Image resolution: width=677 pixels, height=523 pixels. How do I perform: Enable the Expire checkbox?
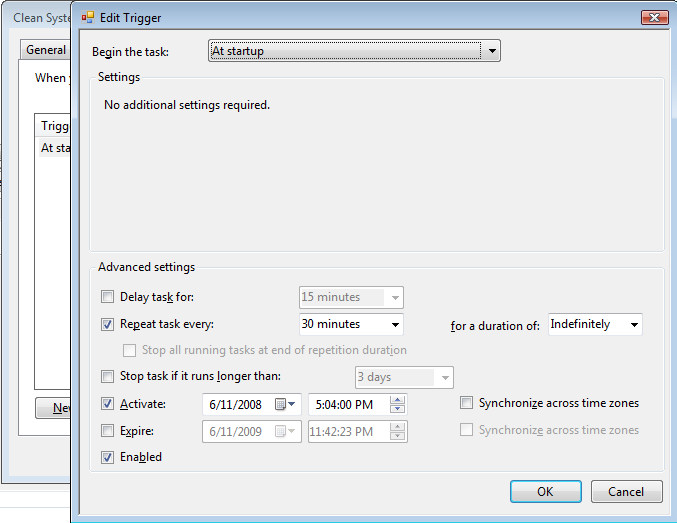(108, 431)
